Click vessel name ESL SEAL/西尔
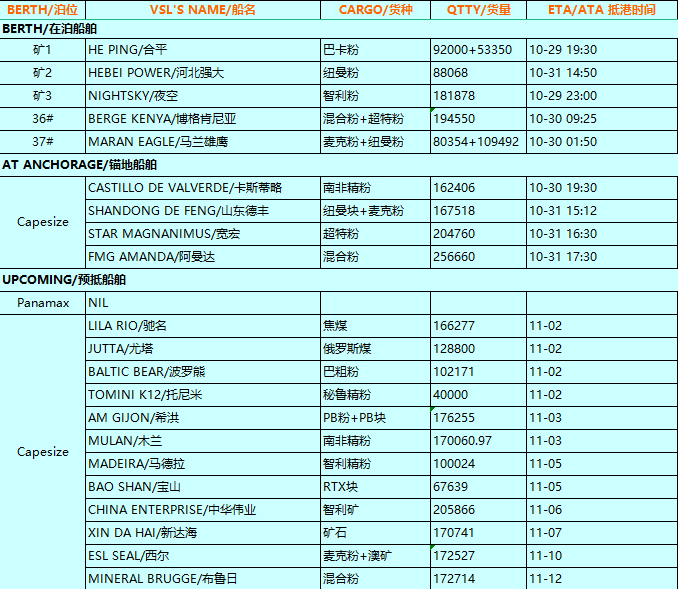The height and width of the screenshot is (589, 678). [128, 555]
